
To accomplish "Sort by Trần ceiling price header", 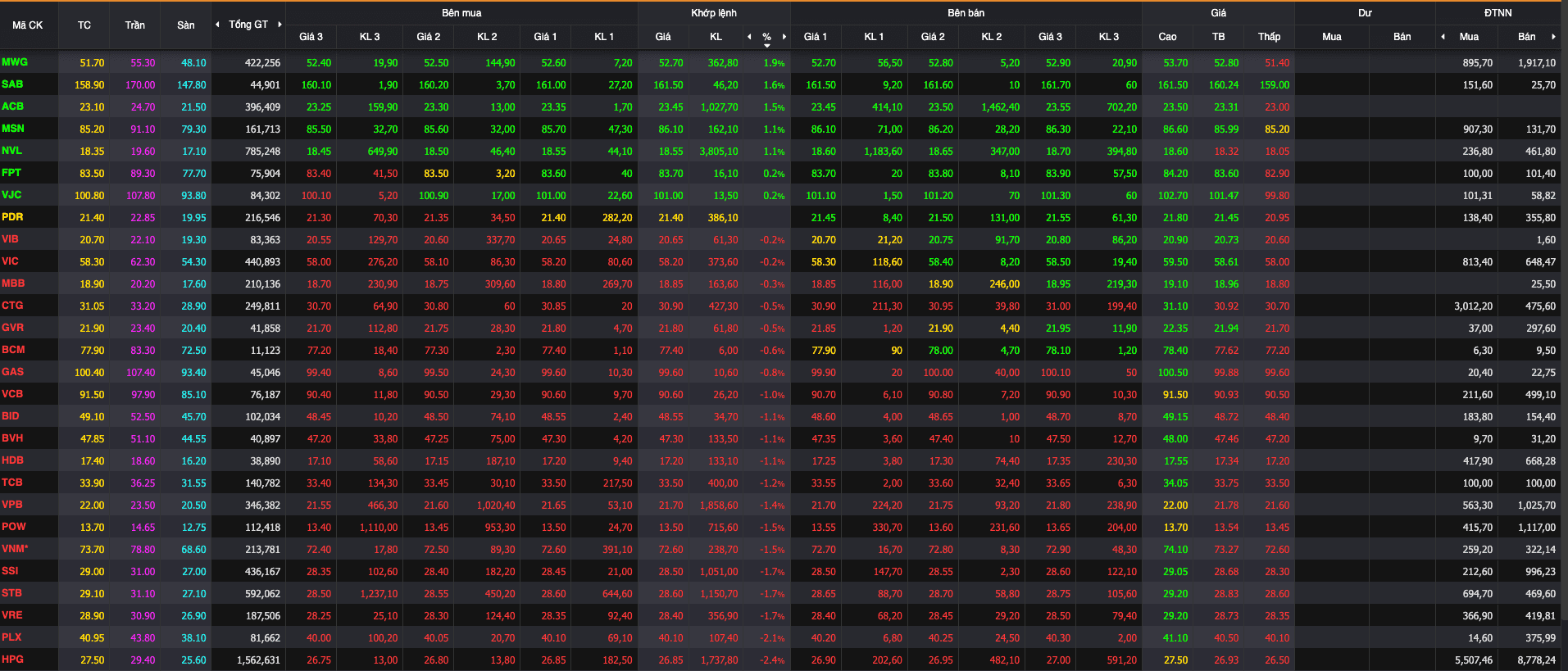I will (x=135, y=25).
